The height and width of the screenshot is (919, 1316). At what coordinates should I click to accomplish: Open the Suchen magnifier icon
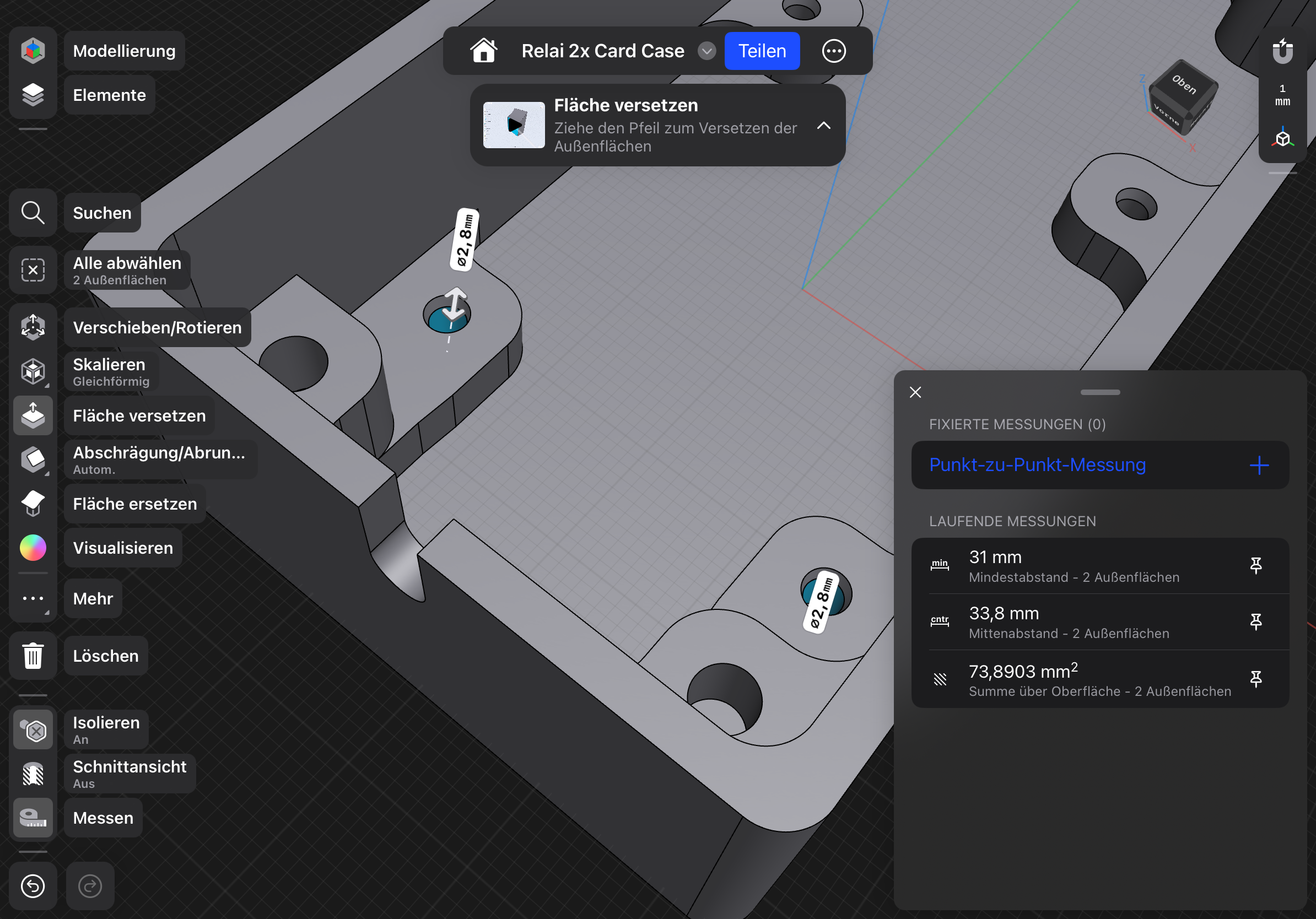tap(33, 213)
